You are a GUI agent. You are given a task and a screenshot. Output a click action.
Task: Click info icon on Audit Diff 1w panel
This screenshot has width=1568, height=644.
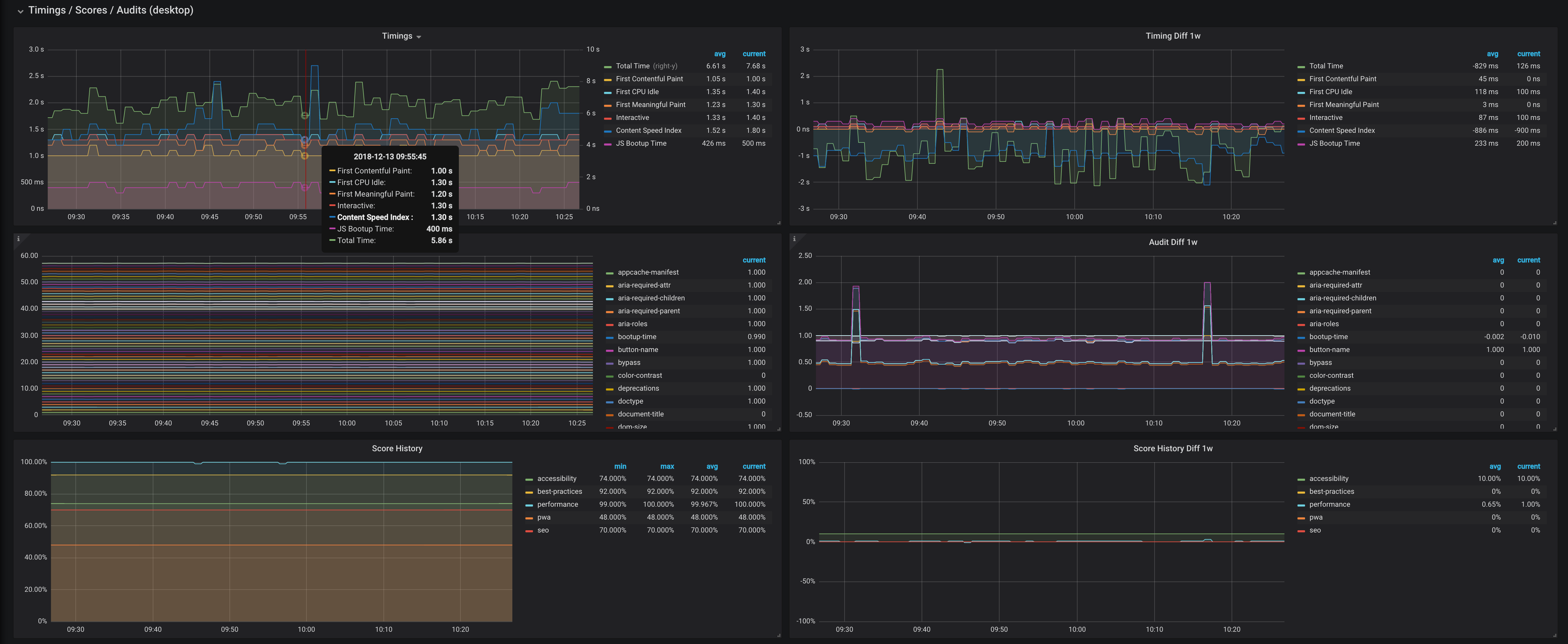tap(794, 239)
